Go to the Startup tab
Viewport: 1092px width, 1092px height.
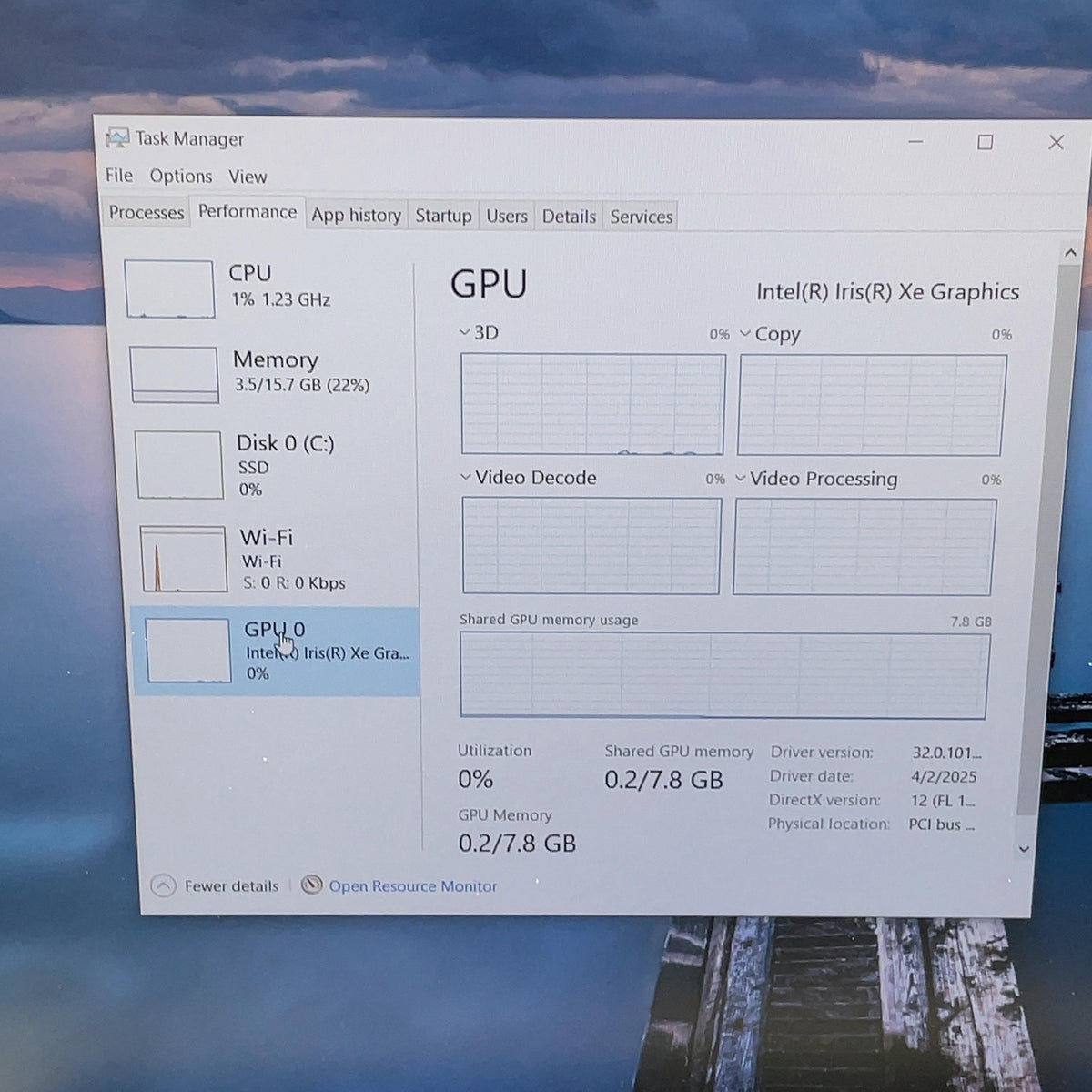coord(443,217)
